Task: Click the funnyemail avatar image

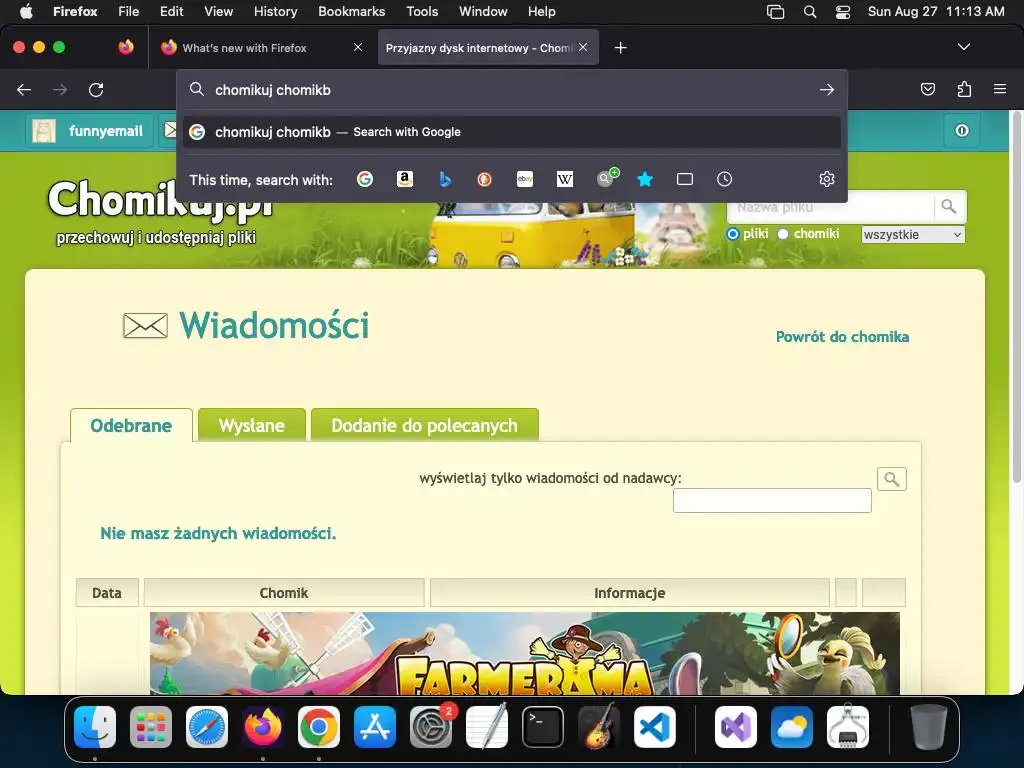Action: point(44,131)
